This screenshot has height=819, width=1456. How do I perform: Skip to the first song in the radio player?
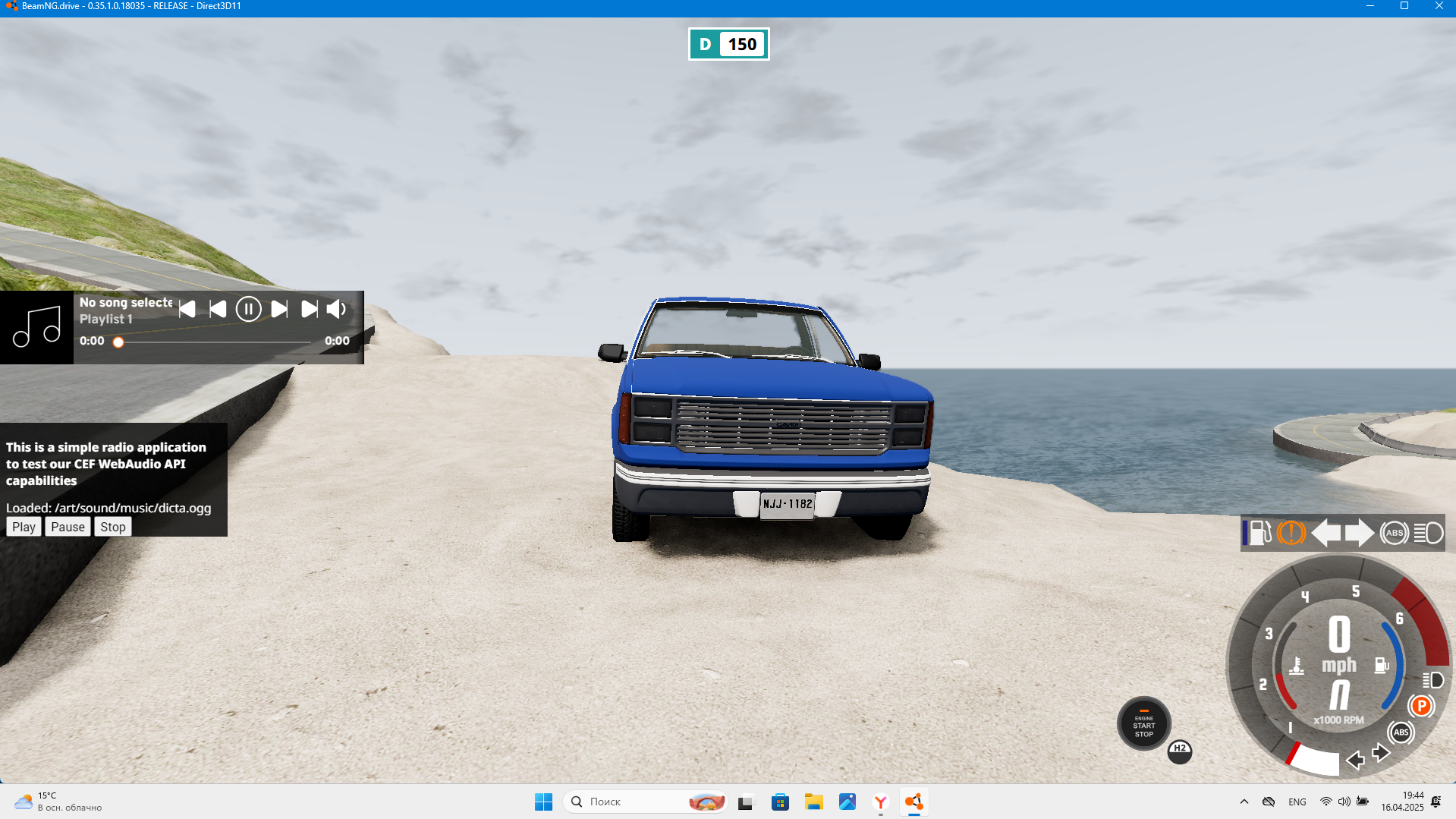tap(187, 309)
